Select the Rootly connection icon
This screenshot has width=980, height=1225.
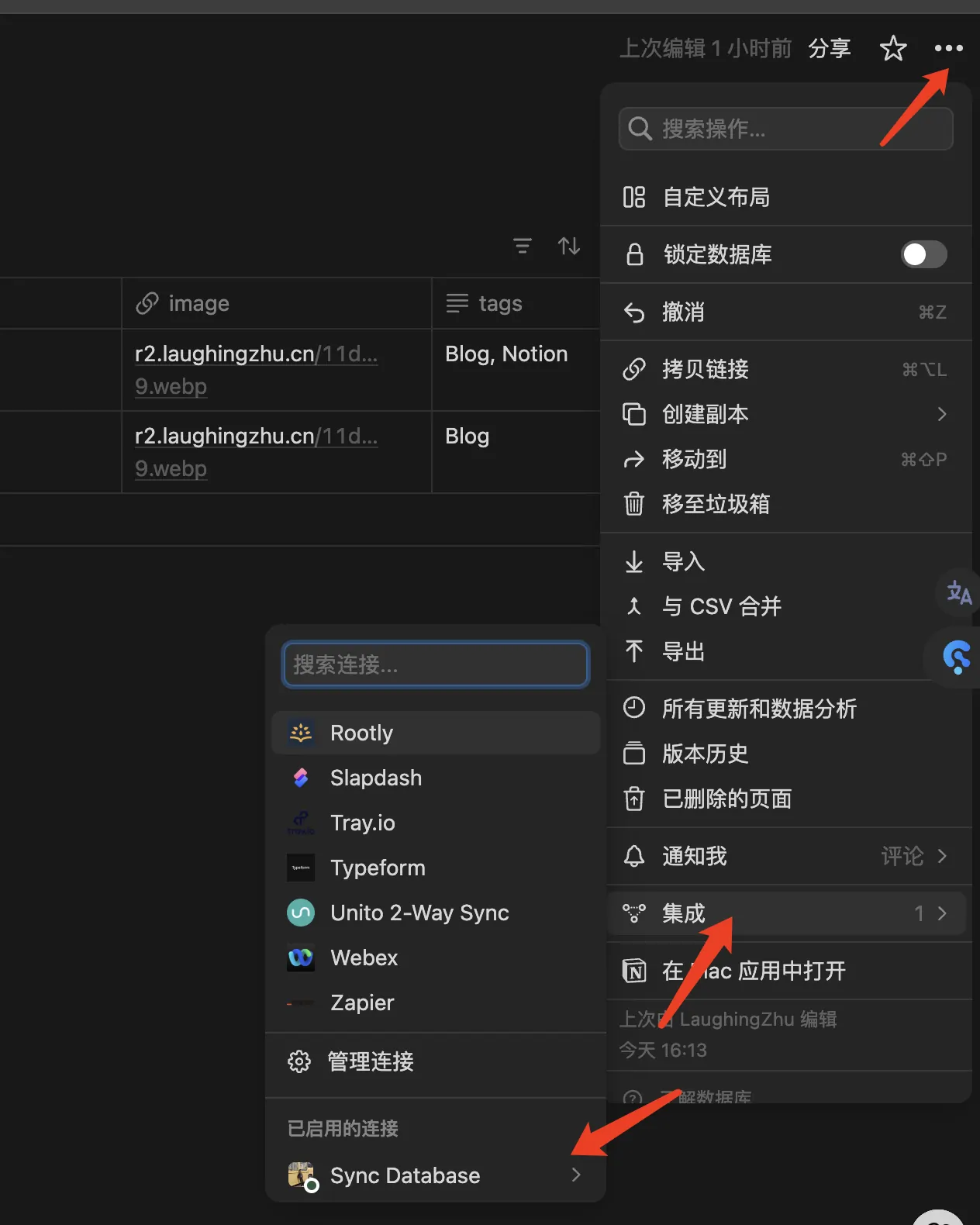tap(301, 733)
